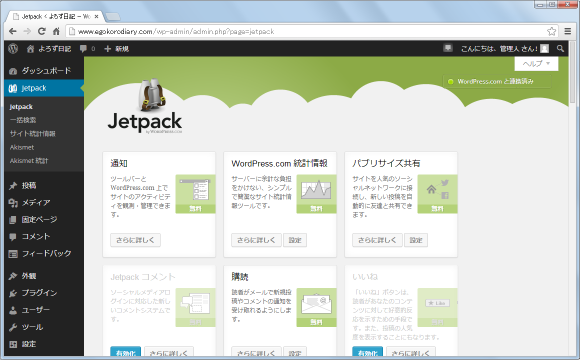This screenshot has width=580, height=360.
Task: Select the Jetpack sidebar menu item
Action: click(44, 88)
